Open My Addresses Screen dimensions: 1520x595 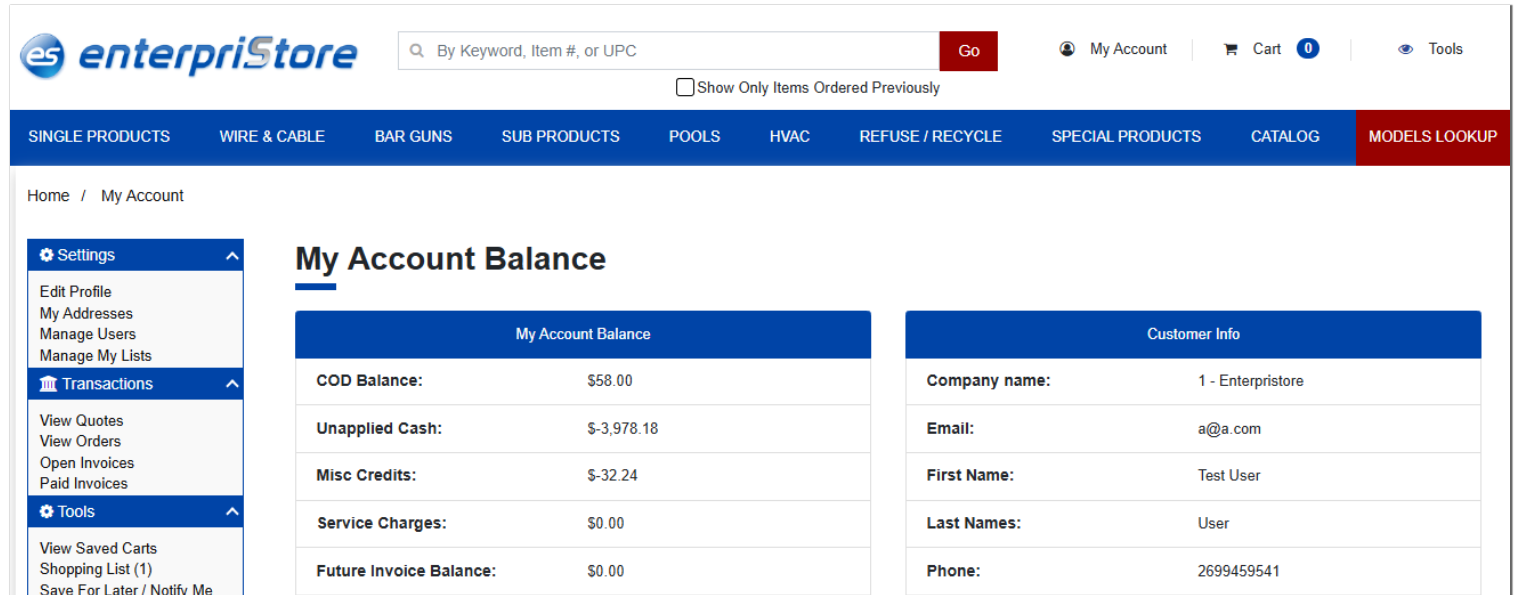coord(86,313)
